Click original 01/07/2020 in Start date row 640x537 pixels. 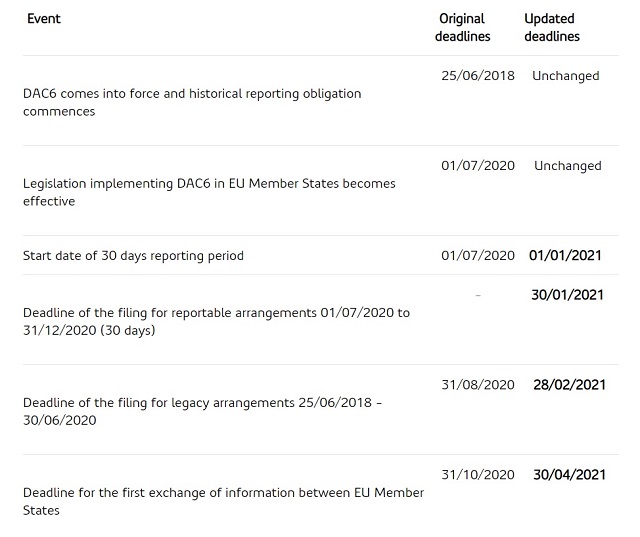(477, 256)
